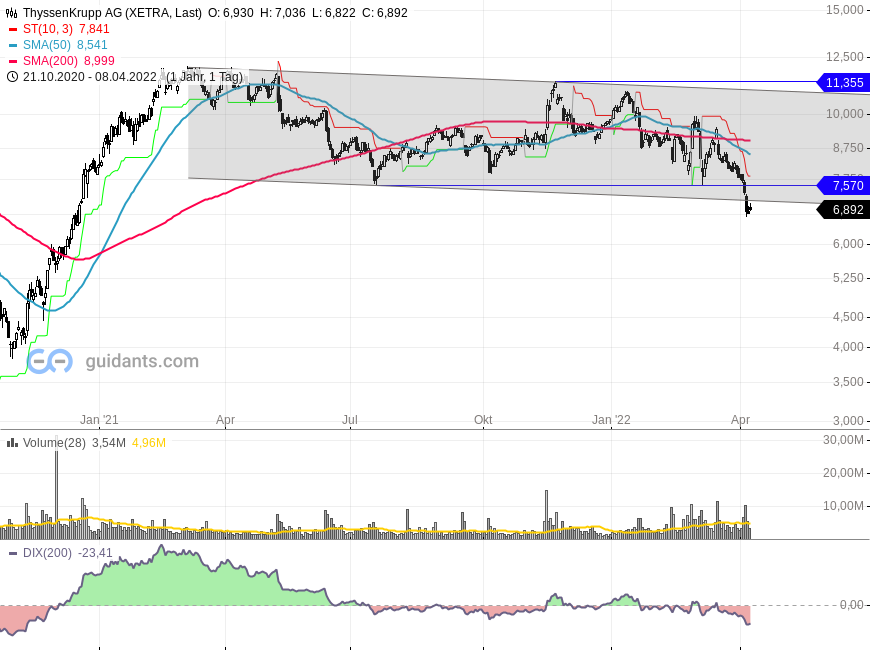This screenshot has width=870, height=650.
Task: Click the 7,841 ST value
Action: pyautogui.click(x=94, y=29)
